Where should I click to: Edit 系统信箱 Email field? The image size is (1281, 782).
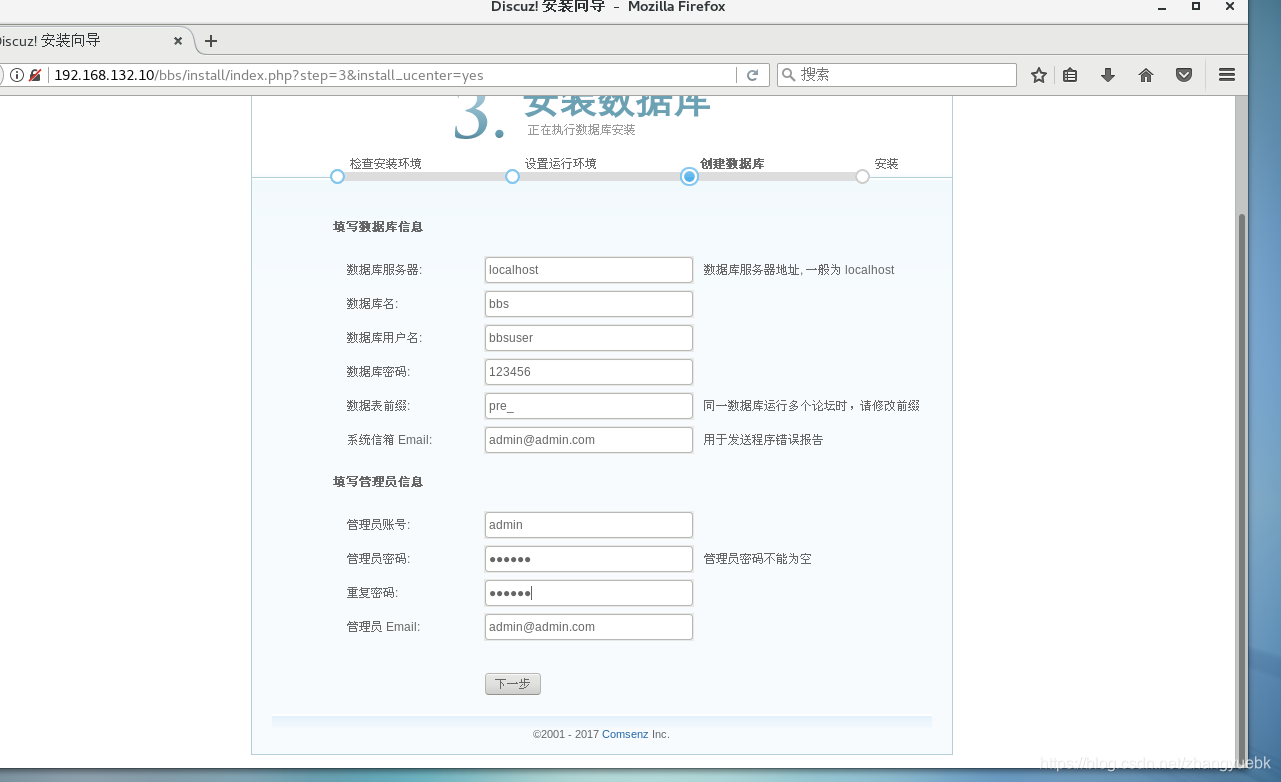(x=589, y=440)
